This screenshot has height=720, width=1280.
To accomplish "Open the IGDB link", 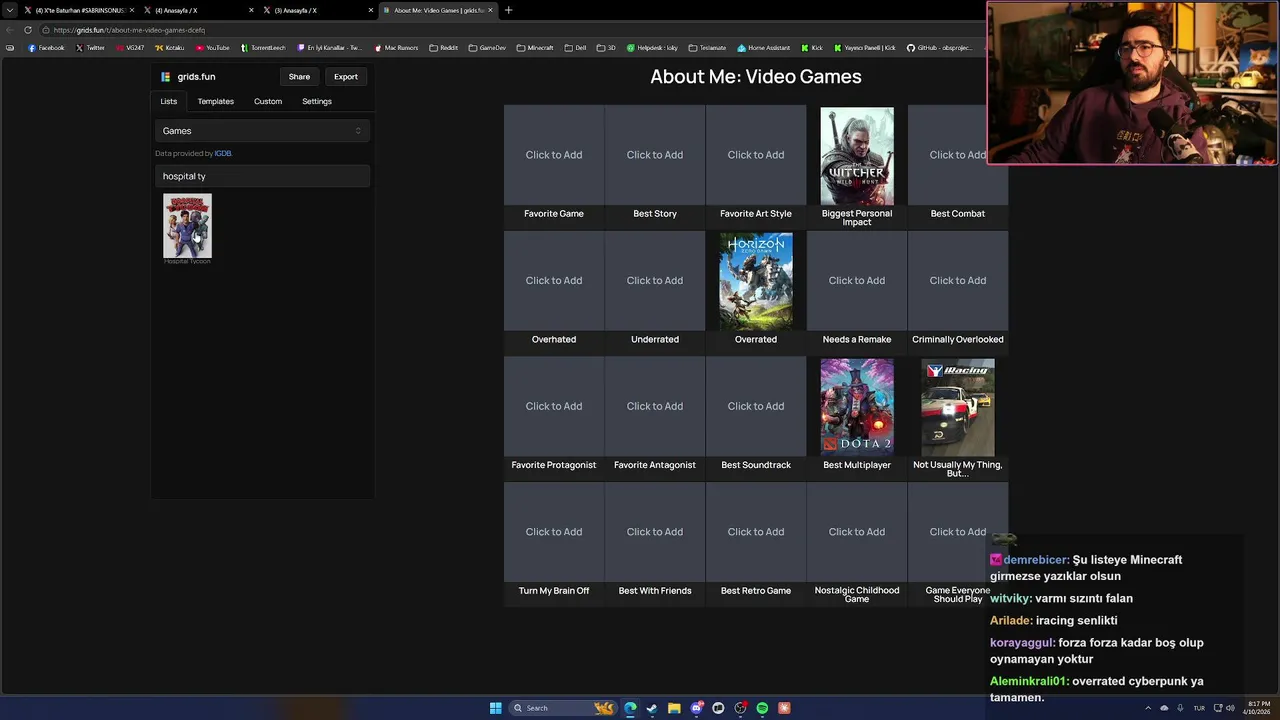I will 223,153.
